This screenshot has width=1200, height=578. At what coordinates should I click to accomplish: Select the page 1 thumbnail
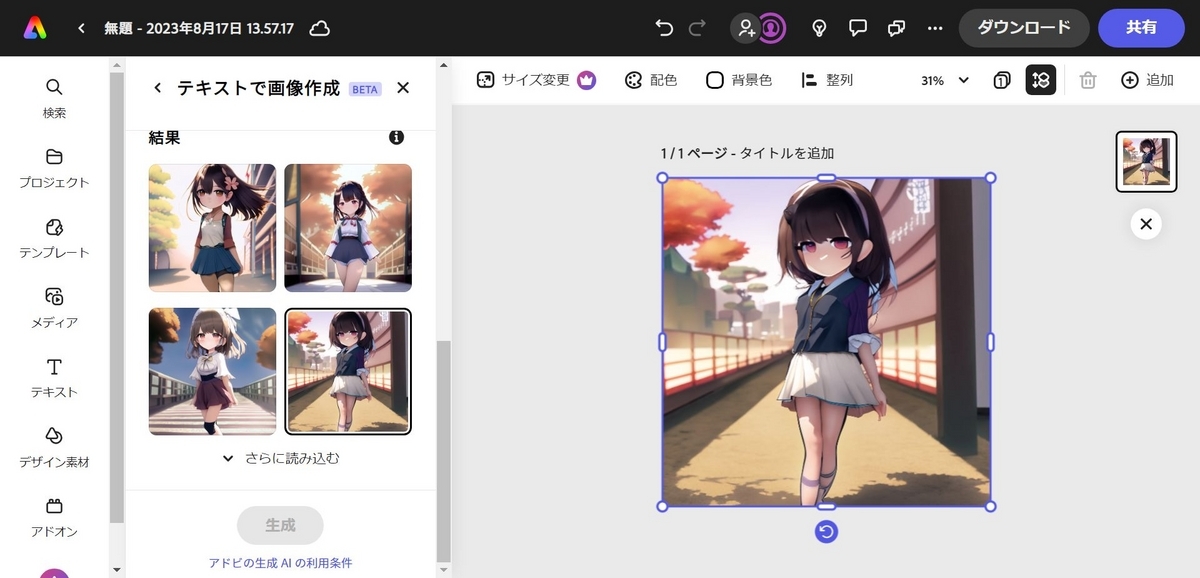(1146, 162)
